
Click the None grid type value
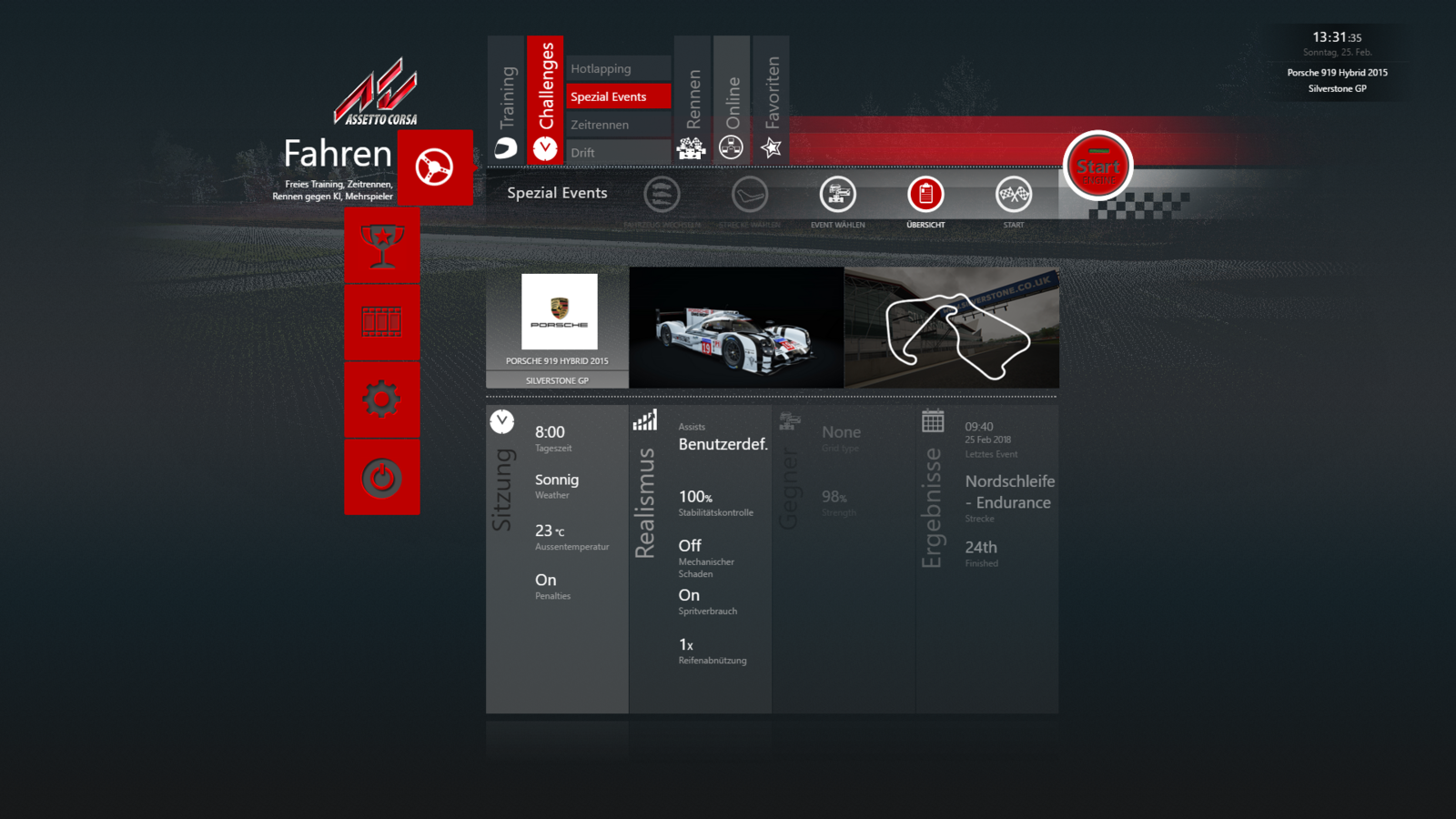tap(841, 432)
